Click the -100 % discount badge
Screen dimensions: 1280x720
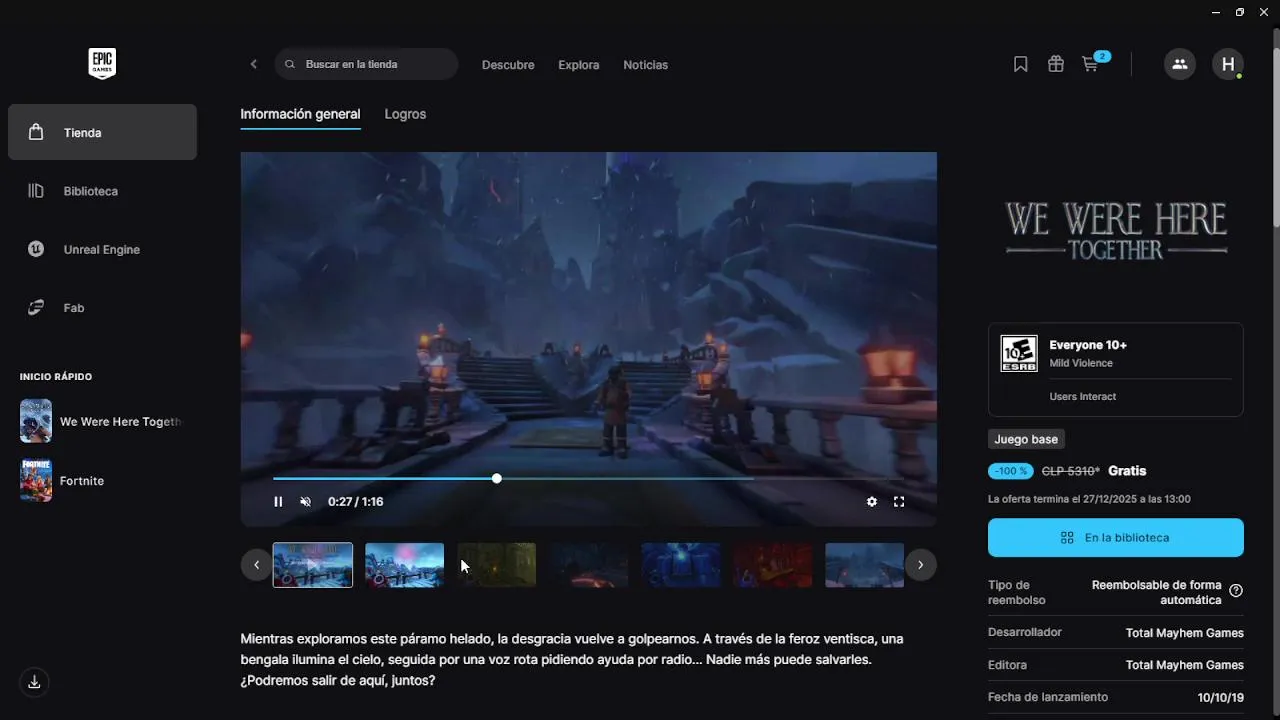1011,471
